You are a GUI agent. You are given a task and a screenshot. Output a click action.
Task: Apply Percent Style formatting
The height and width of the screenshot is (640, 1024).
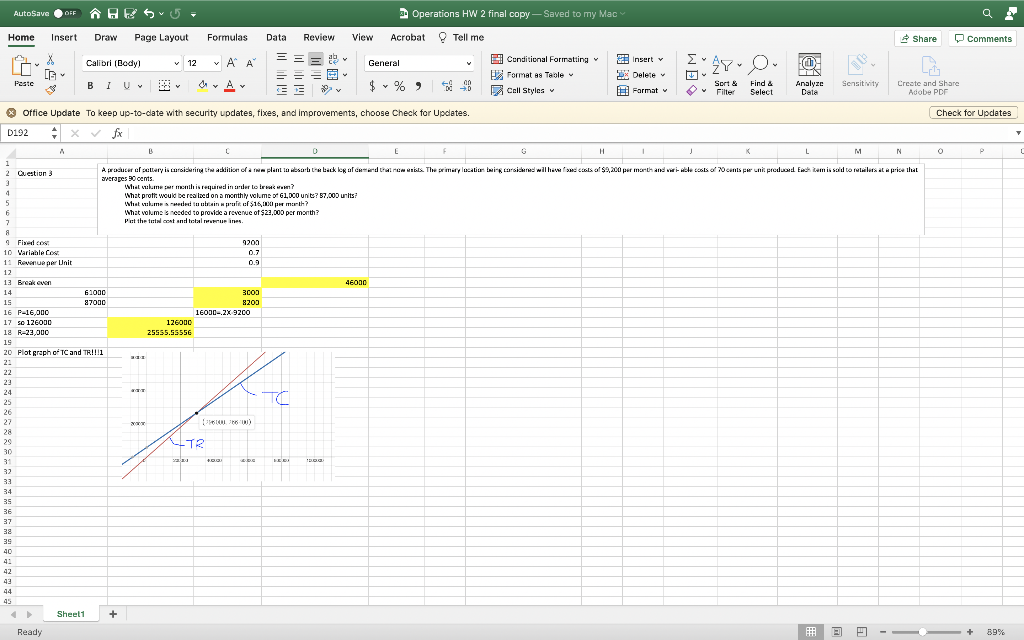397,84
